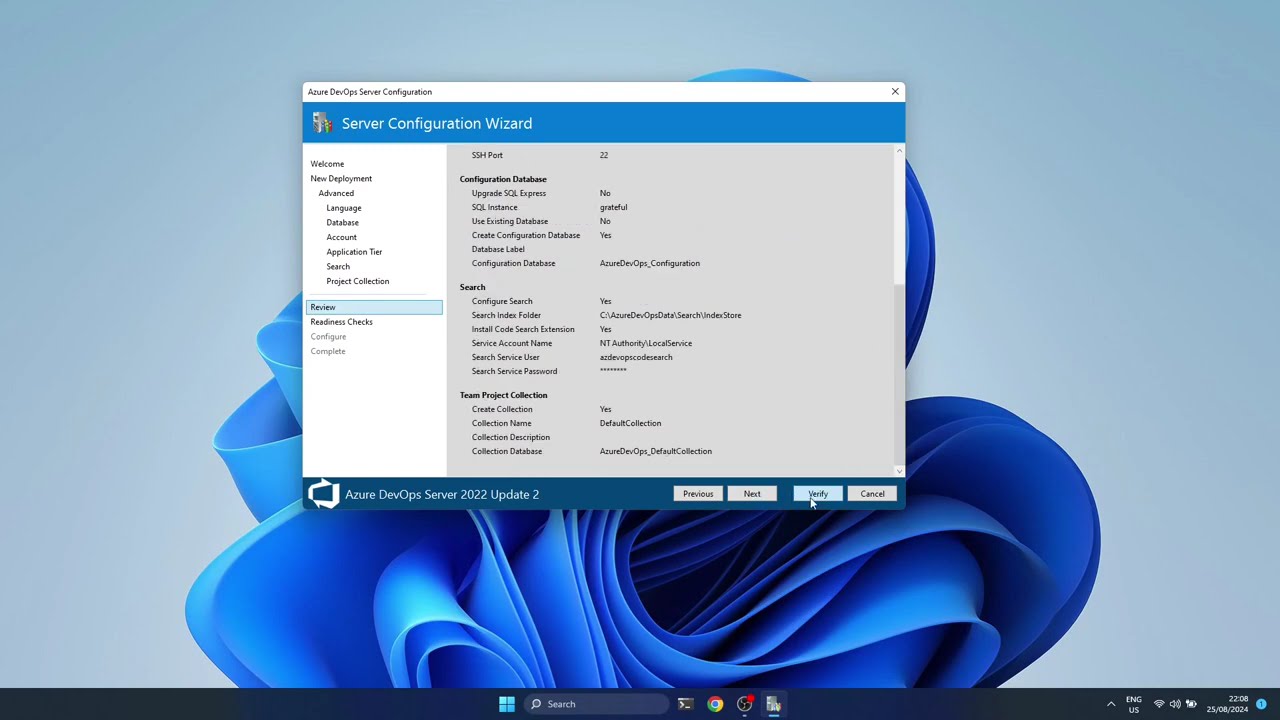Go to the Database step
Screen dimensions: 1280x720
[342, 223]
